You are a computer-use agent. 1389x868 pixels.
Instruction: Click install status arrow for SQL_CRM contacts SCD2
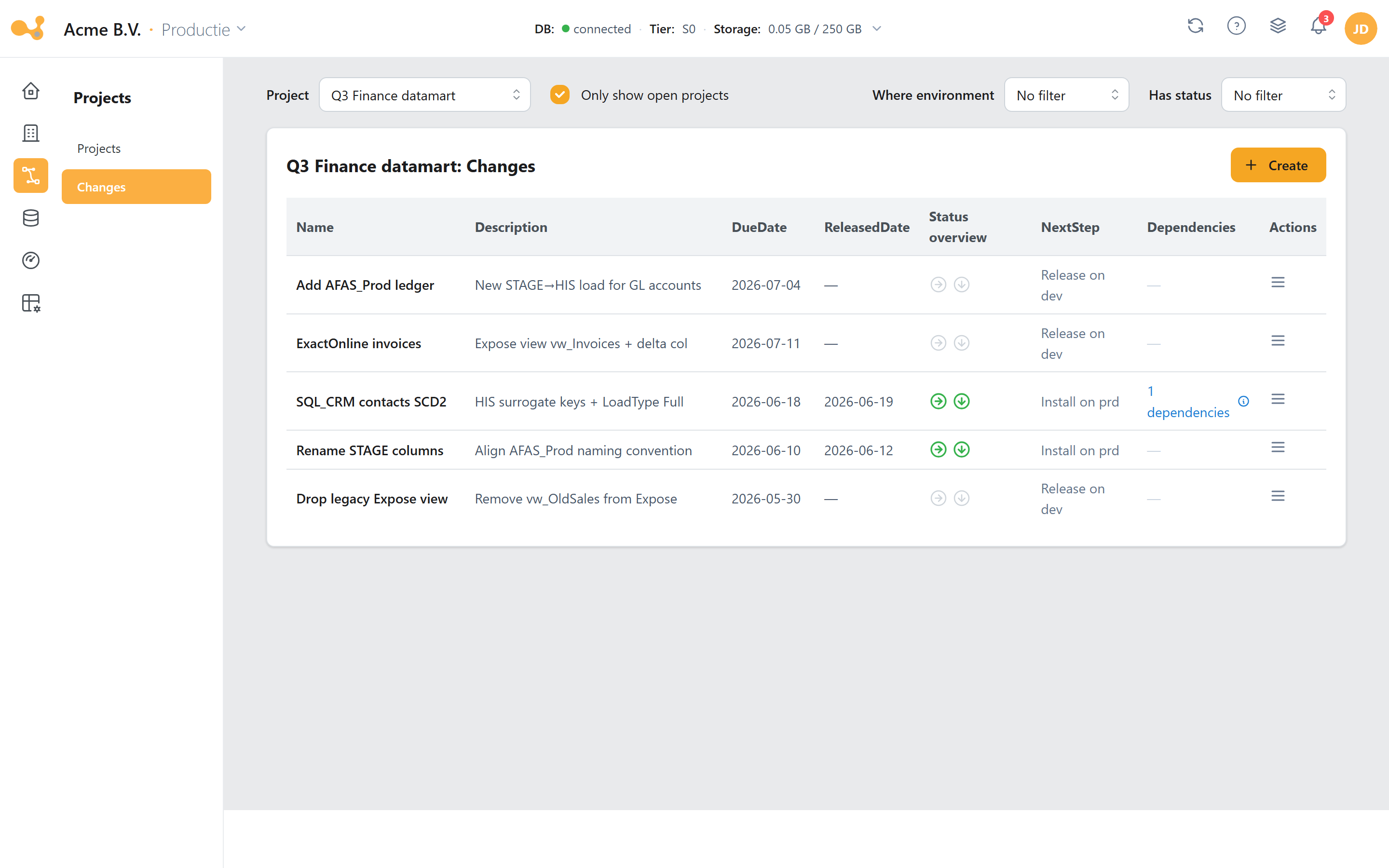click(961, 401)
